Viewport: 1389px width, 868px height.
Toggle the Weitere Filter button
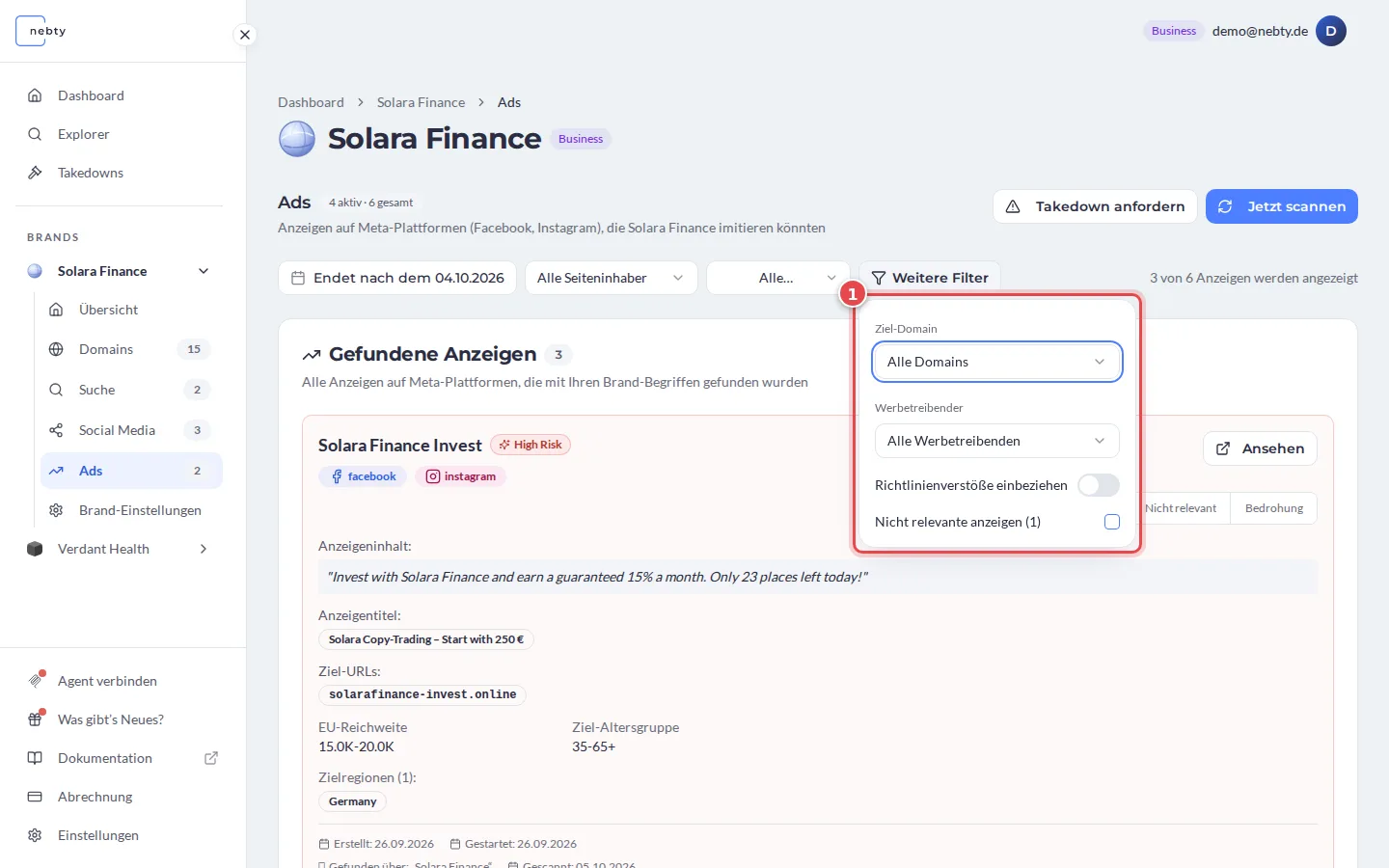(930, 278)
